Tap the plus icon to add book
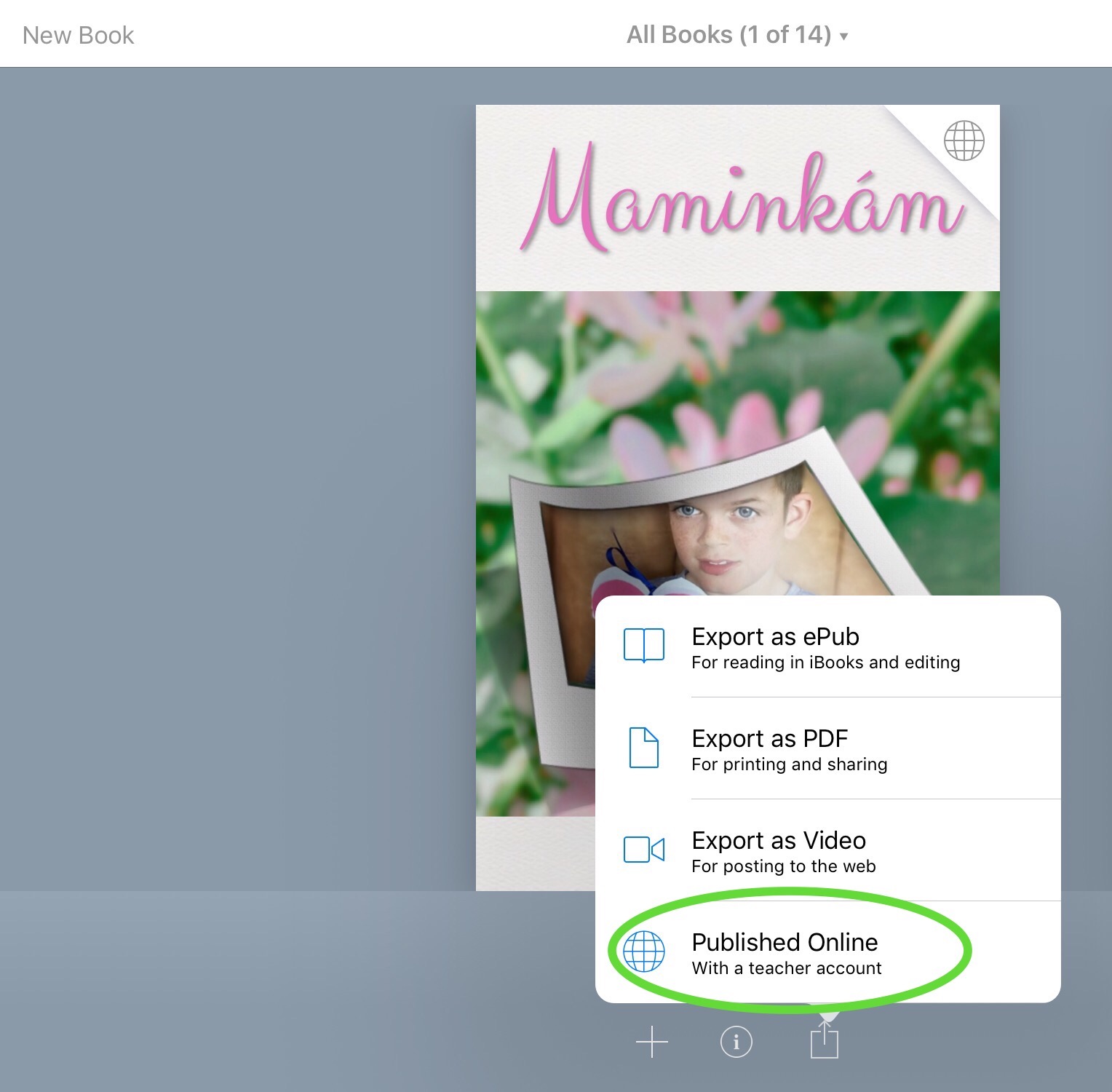This screenshot has height=1092, width=1112. coord(651,1042)
